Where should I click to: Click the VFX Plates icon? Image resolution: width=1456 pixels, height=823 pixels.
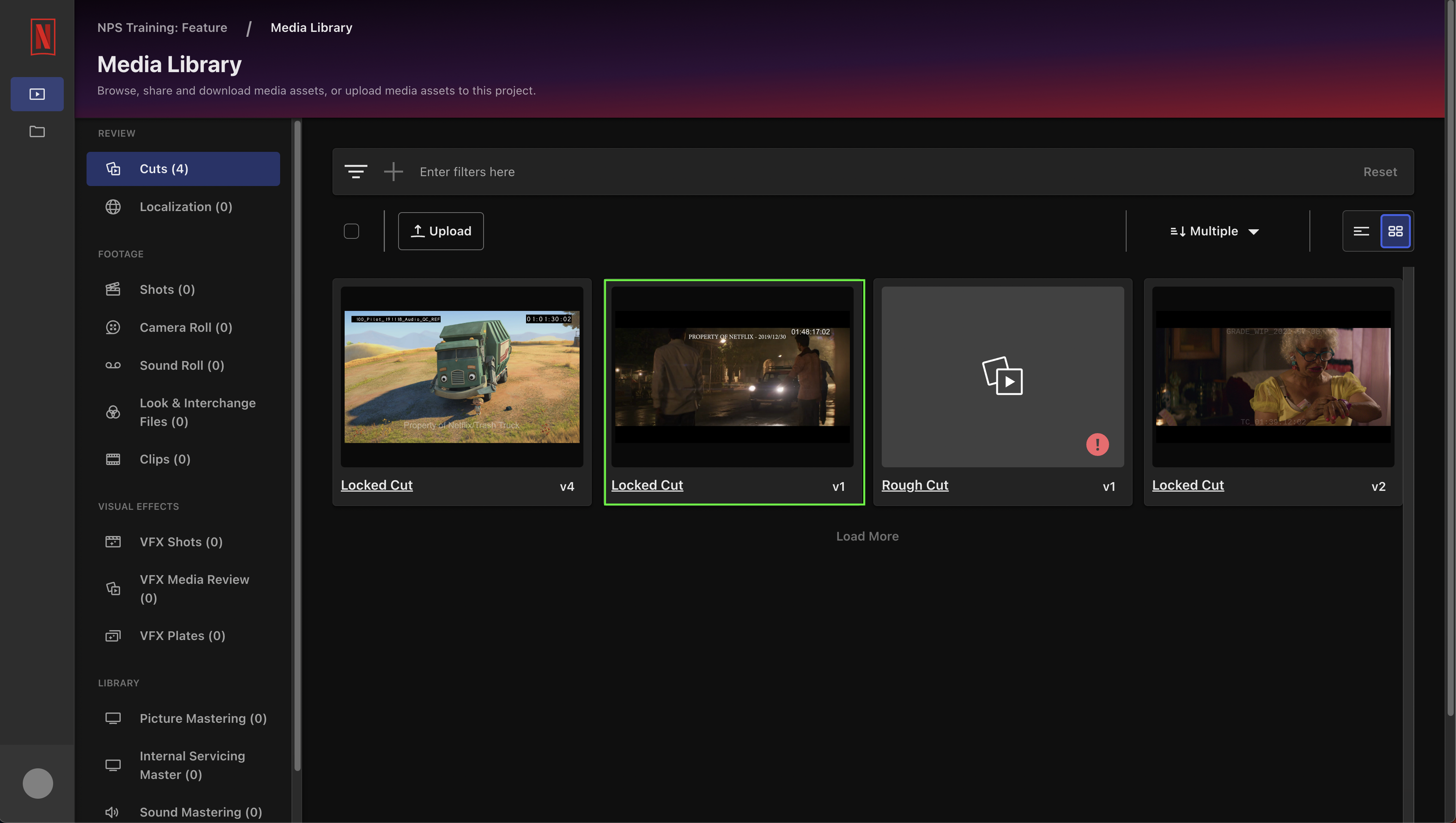113,636
